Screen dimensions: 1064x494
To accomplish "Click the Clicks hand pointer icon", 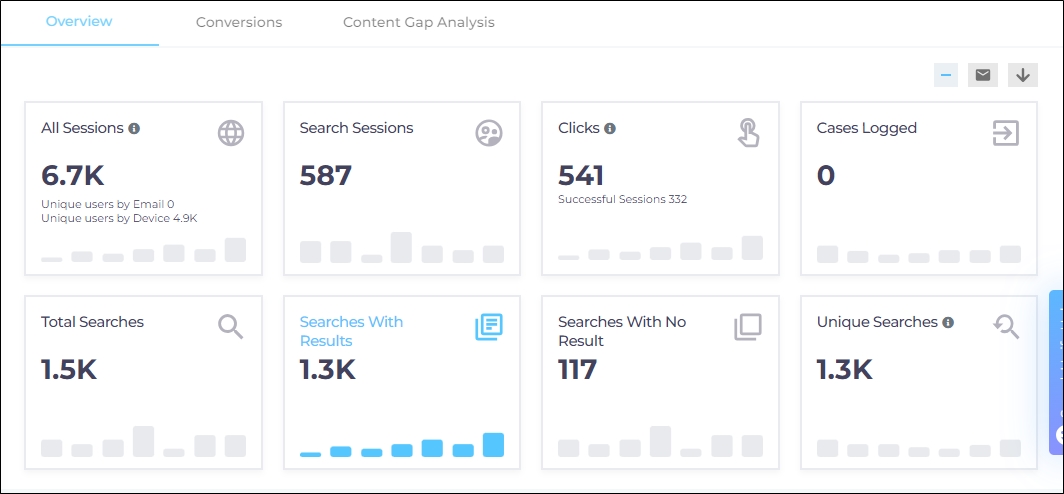I will coord(748,133).
